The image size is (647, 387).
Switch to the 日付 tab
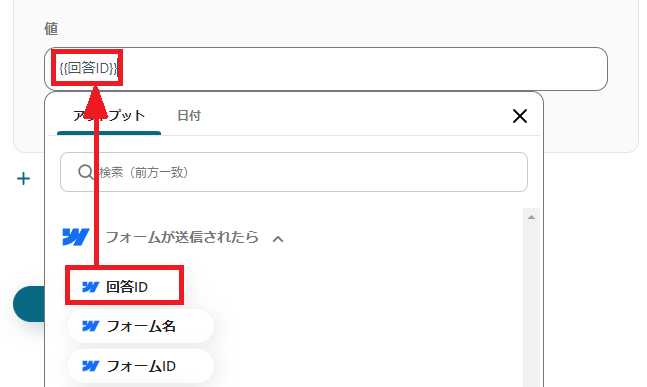click(189, 116)
